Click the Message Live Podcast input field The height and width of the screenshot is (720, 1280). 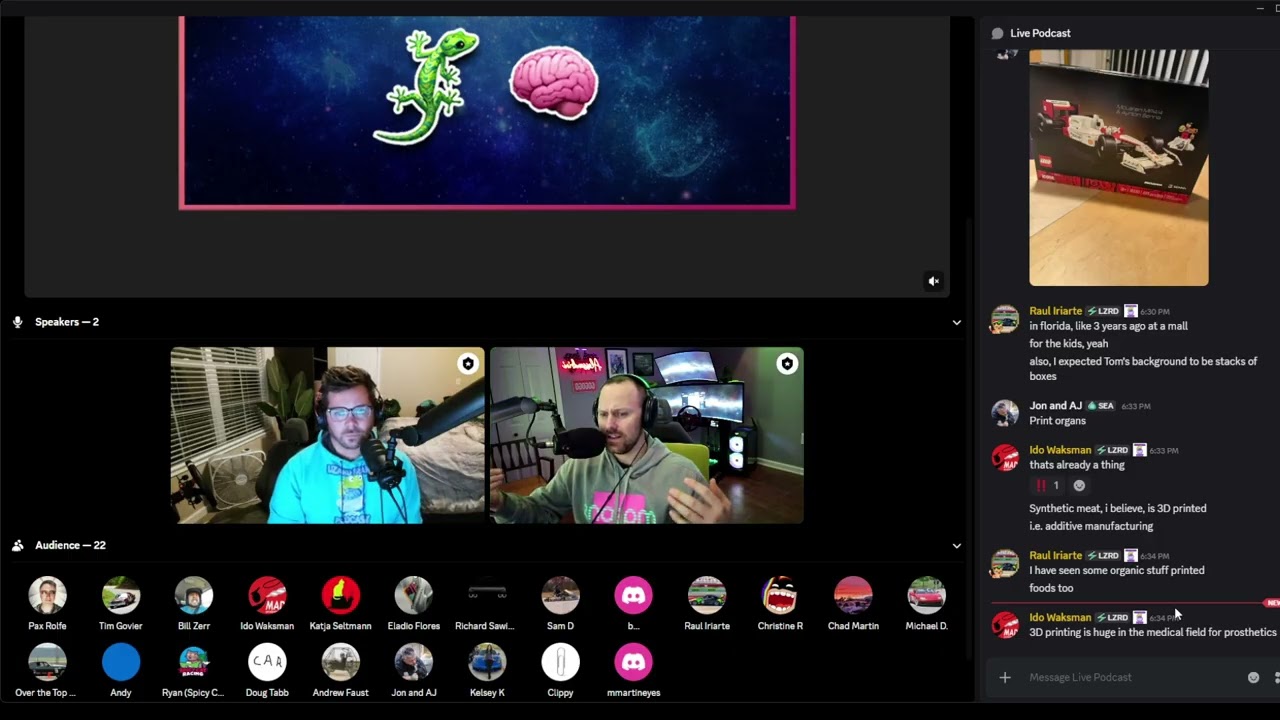(1135, 678)
